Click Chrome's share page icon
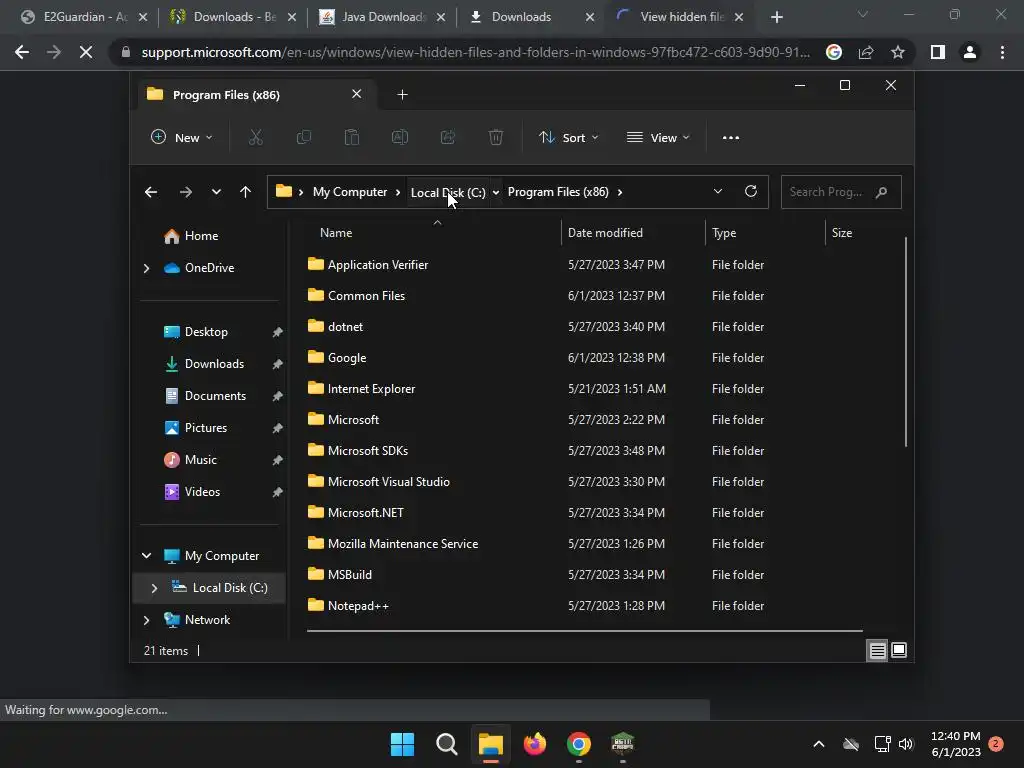 coord(866,52)
